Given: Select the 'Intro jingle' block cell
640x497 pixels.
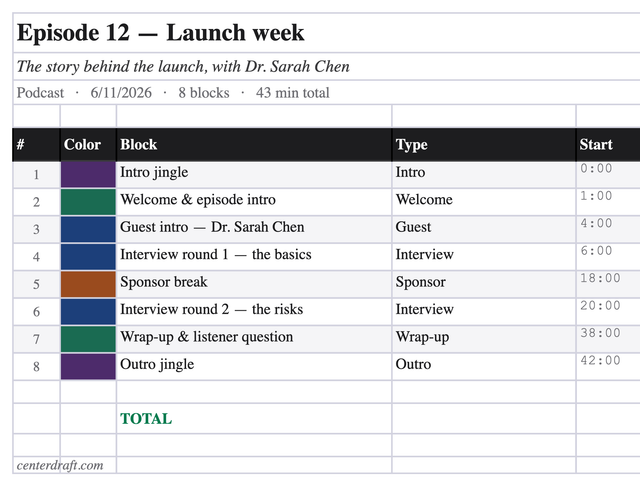Looking at the screenshot, I should tap(254, 175).
